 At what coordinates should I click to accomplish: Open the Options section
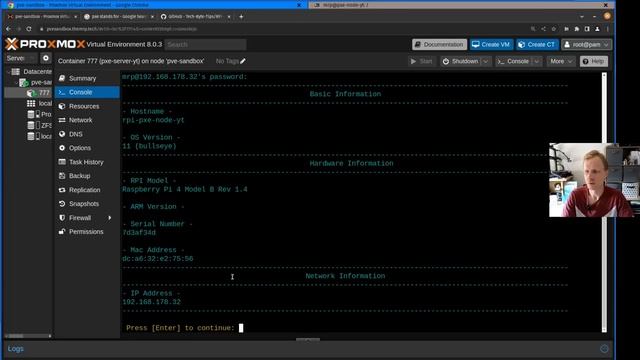87,148
